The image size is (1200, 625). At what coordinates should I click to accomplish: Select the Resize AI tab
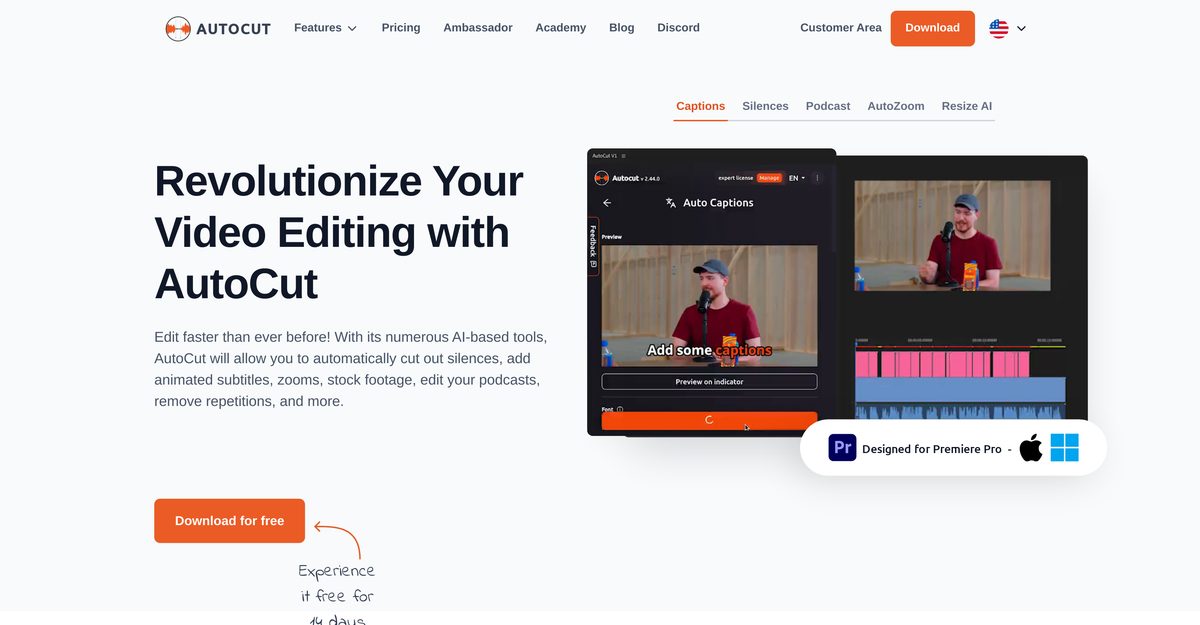pyautogui.click(x=967, y=106)
